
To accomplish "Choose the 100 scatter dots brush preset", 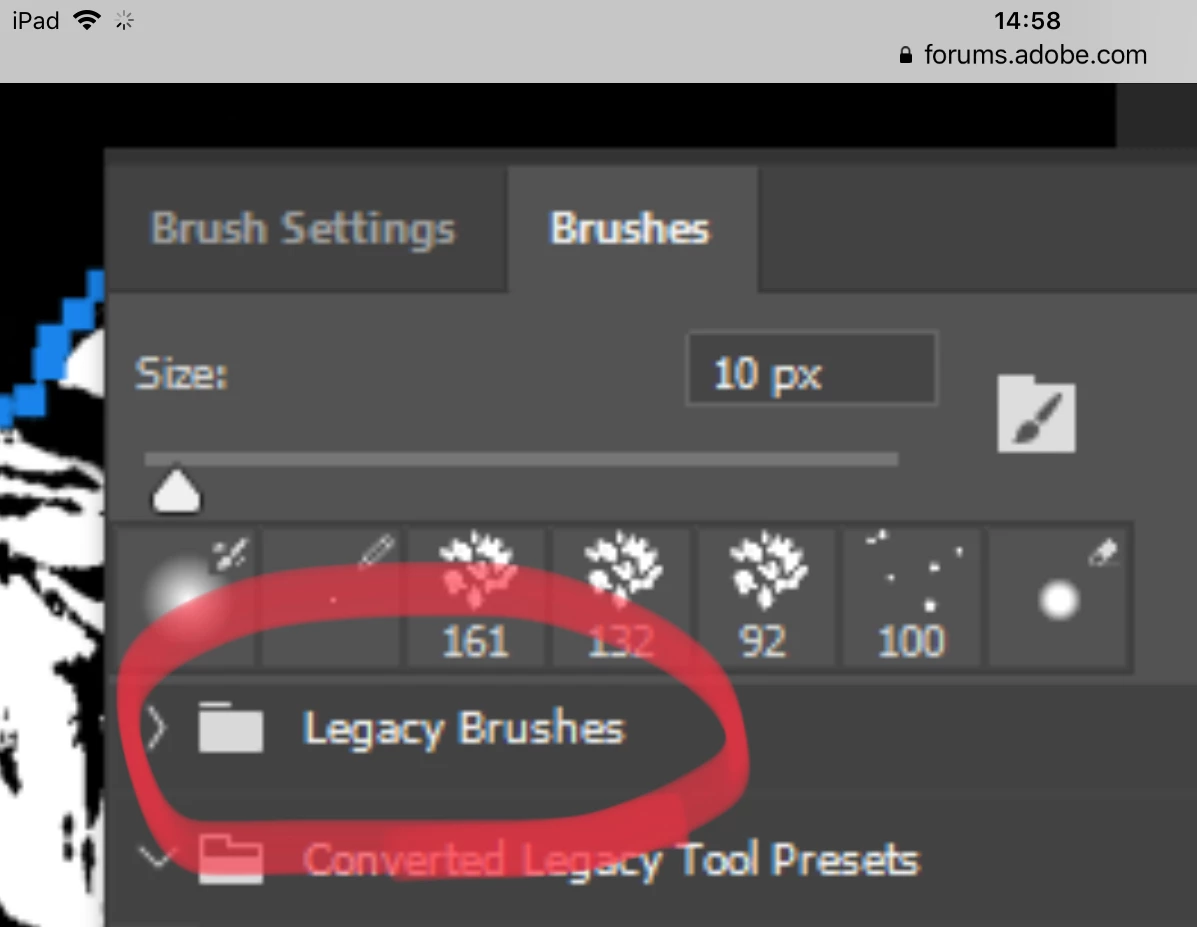I will coord(911,596).
